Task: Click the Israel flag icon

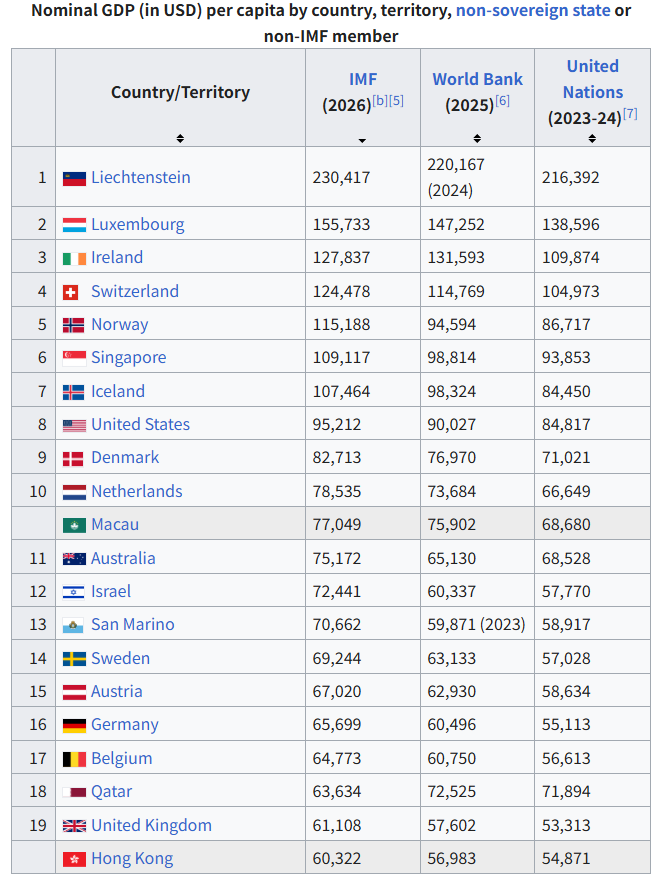Action: 74,593
